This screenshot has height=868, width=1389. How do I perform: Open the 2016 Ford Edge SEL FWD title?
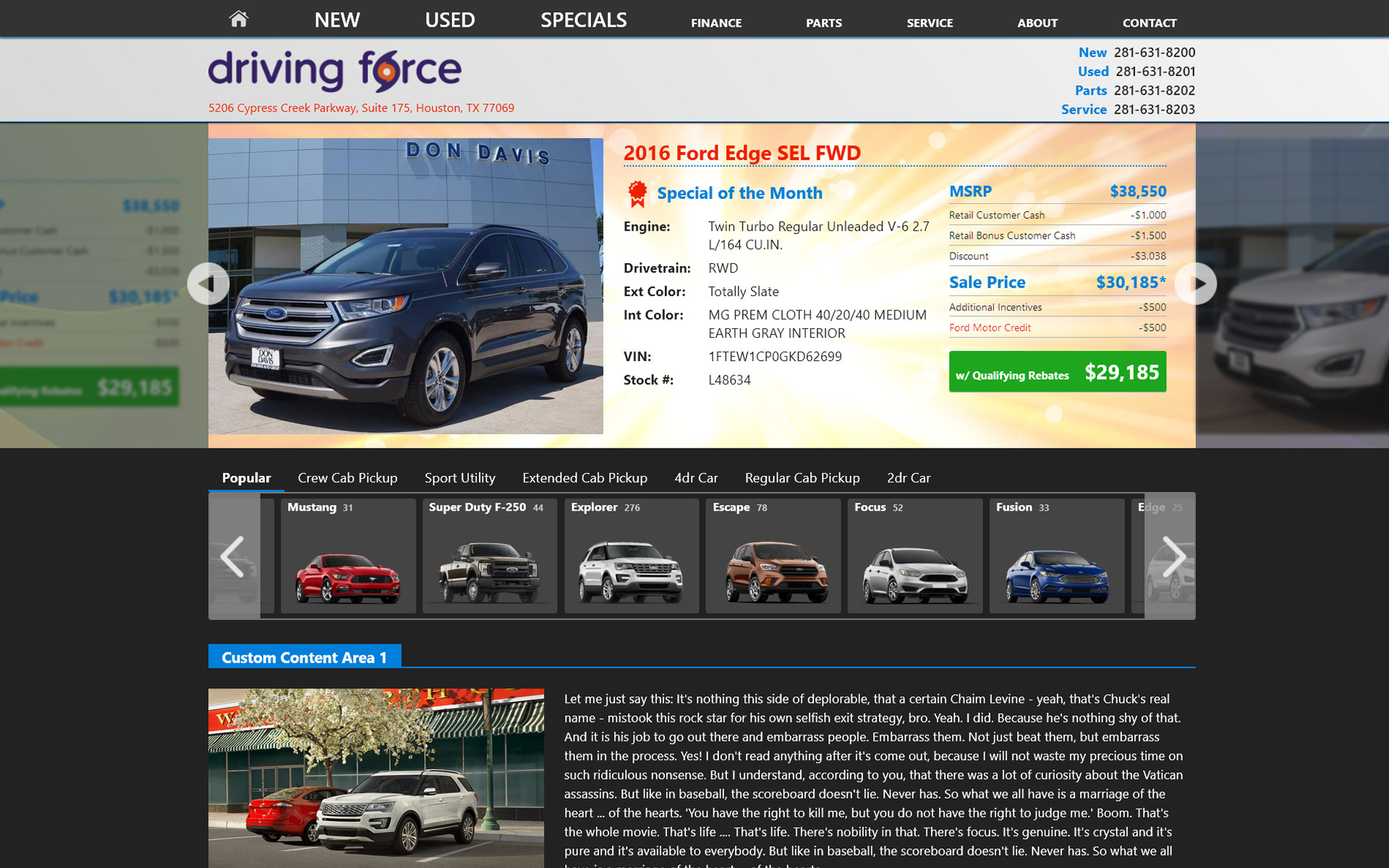742,153
